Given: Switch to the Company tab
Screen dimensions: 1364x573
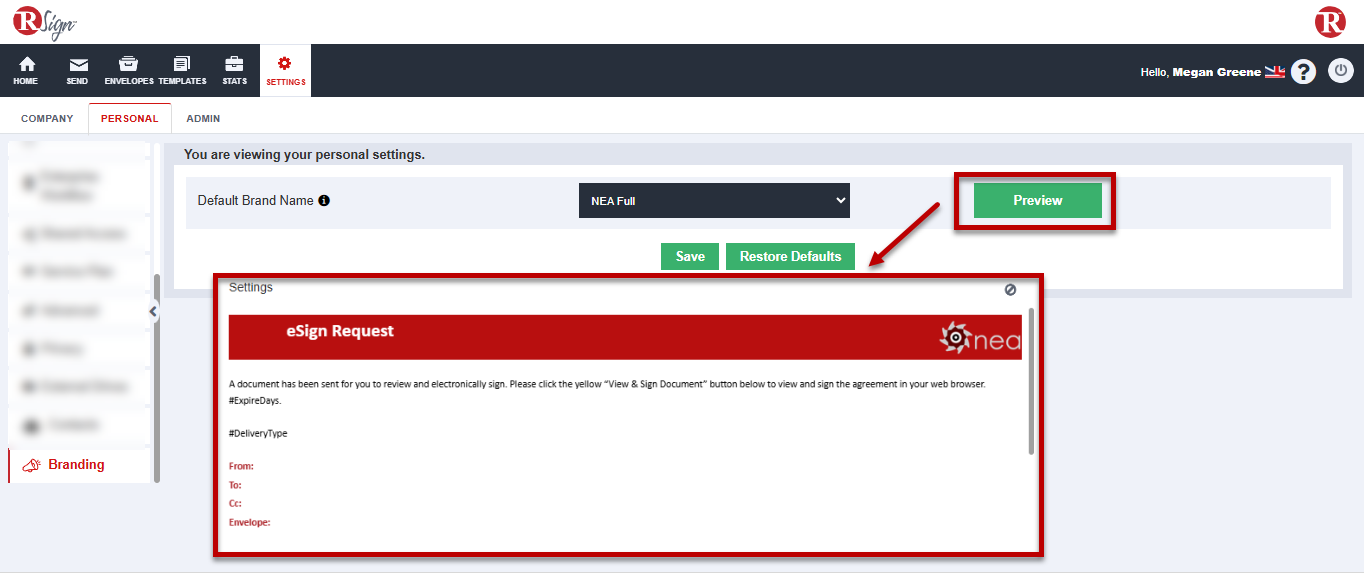Looking at the screenshot, I should point(47,118).
